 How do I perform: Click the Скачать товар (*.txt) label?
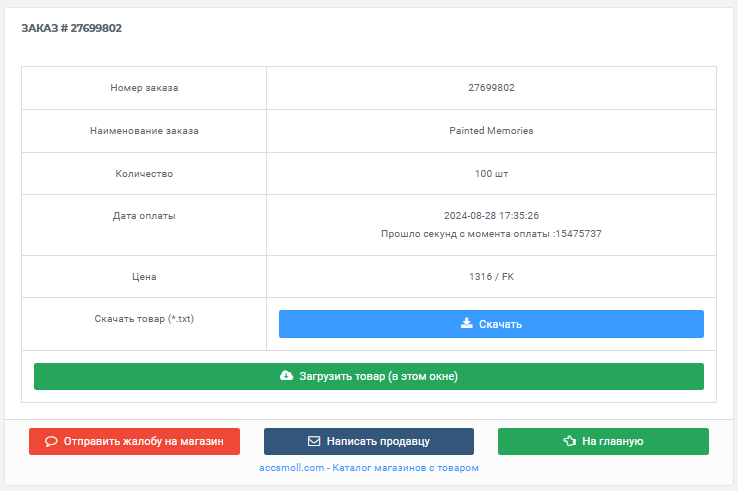click(144, 319)
